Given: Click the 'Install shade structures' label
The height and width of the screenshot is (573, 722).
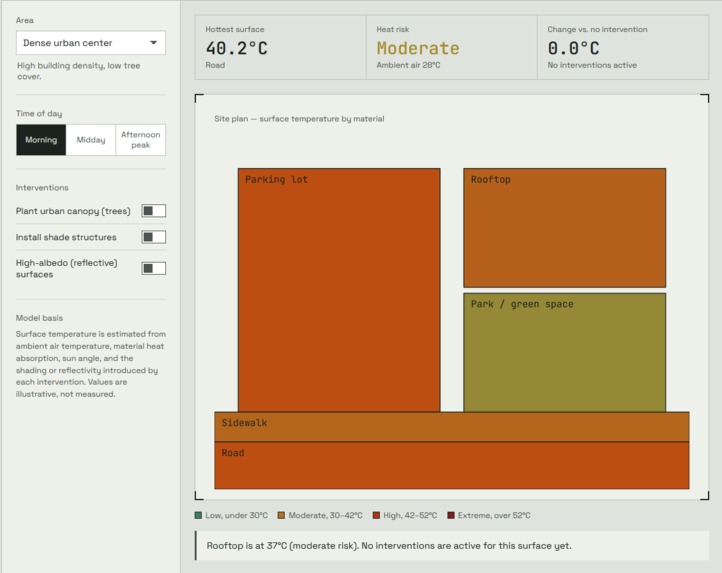Looking at the screenshot, I should point(66,237).
